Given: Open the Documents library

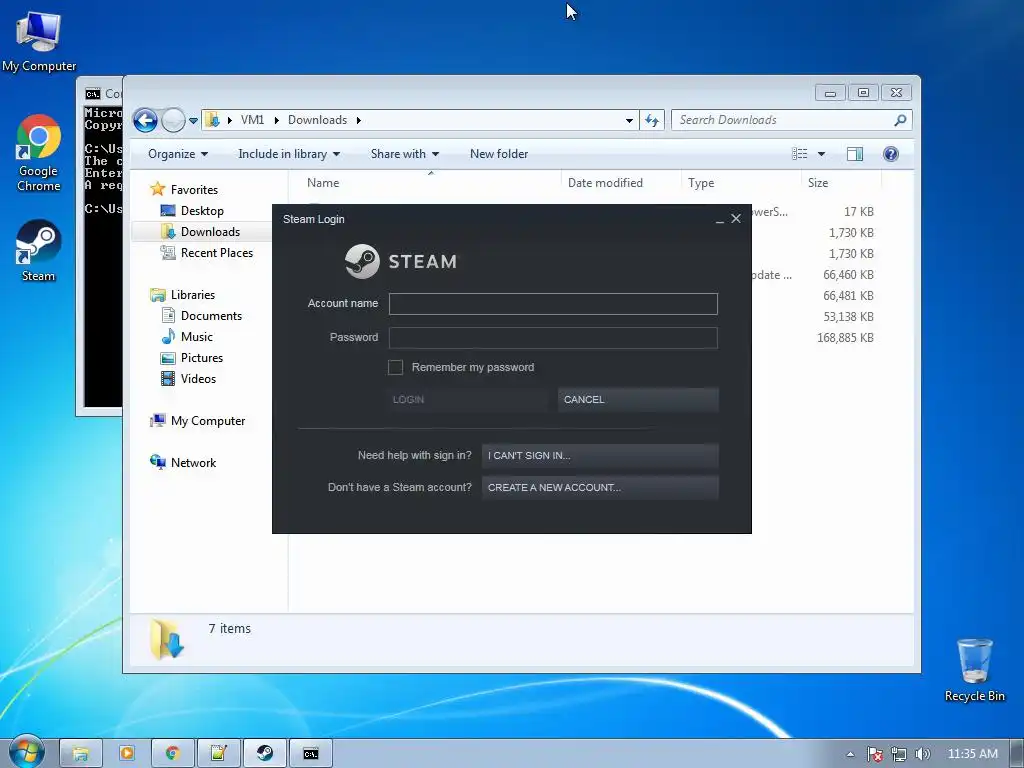Looking at the screenshot, I should click(211, 316).
